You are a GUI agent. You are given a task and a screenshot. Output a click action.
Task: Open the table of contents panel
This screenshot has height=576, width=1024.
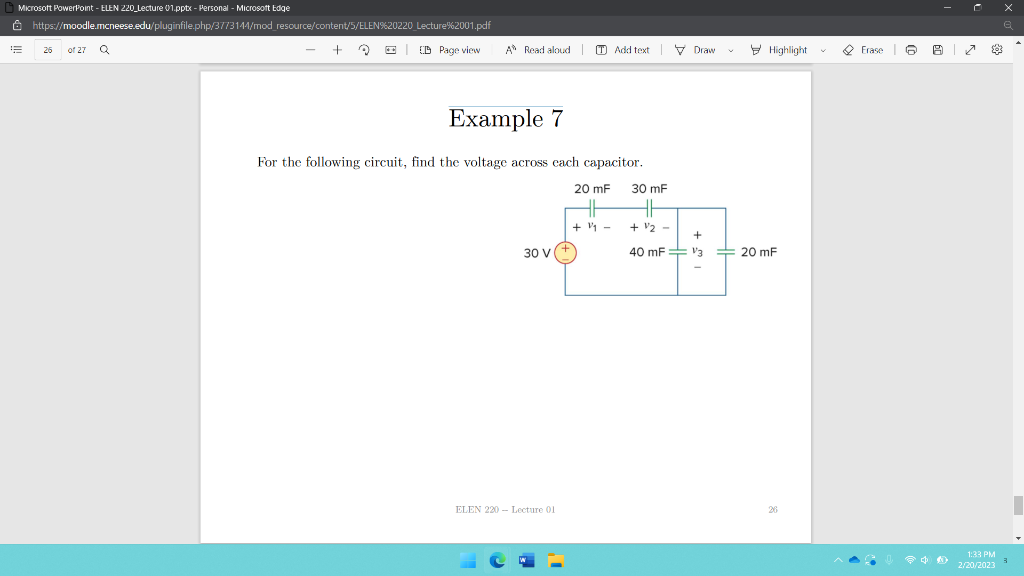[14, 49]
